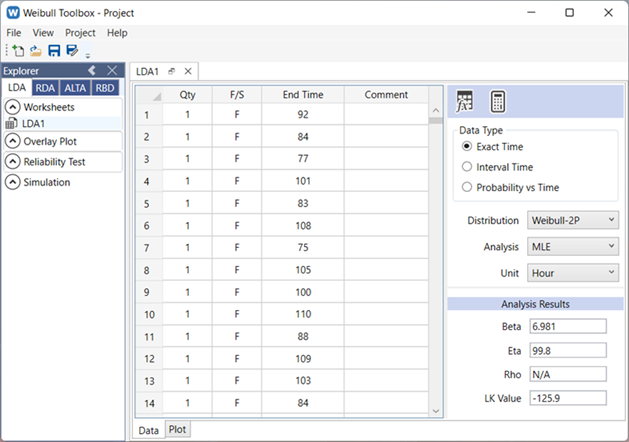Click the Open Project folder icon
Screen dimensions: 629x442
pyautogui.click(x=36, y=50)
